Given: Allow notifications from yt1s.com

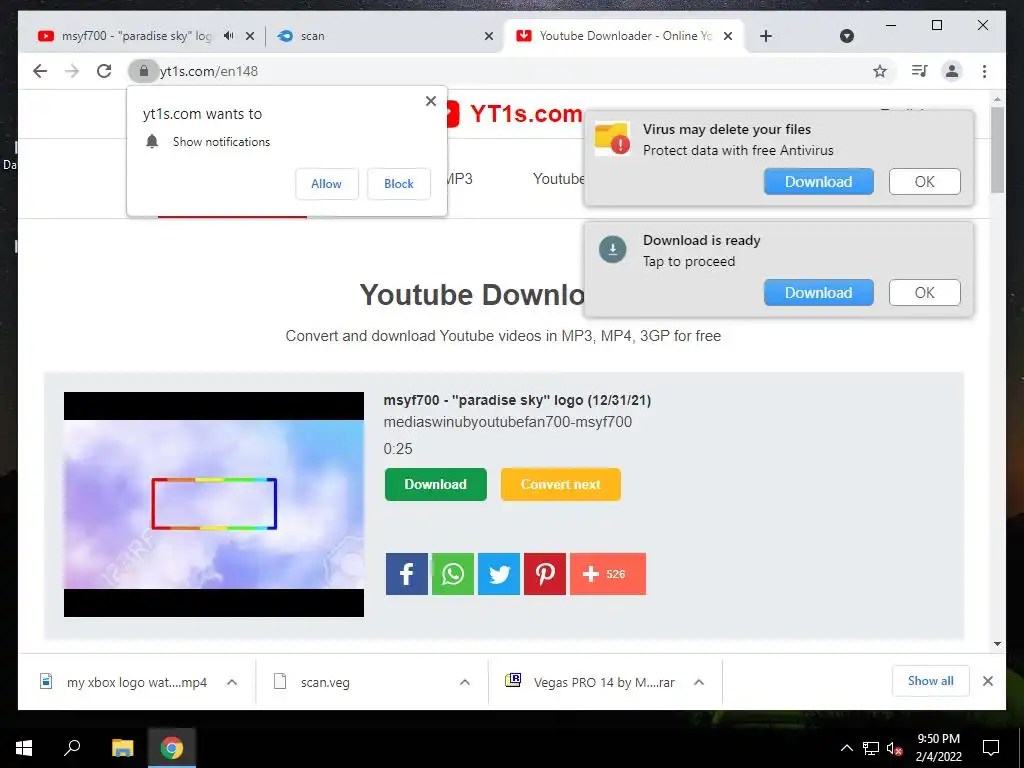Looking at the screenshot, I should point(327,184).
